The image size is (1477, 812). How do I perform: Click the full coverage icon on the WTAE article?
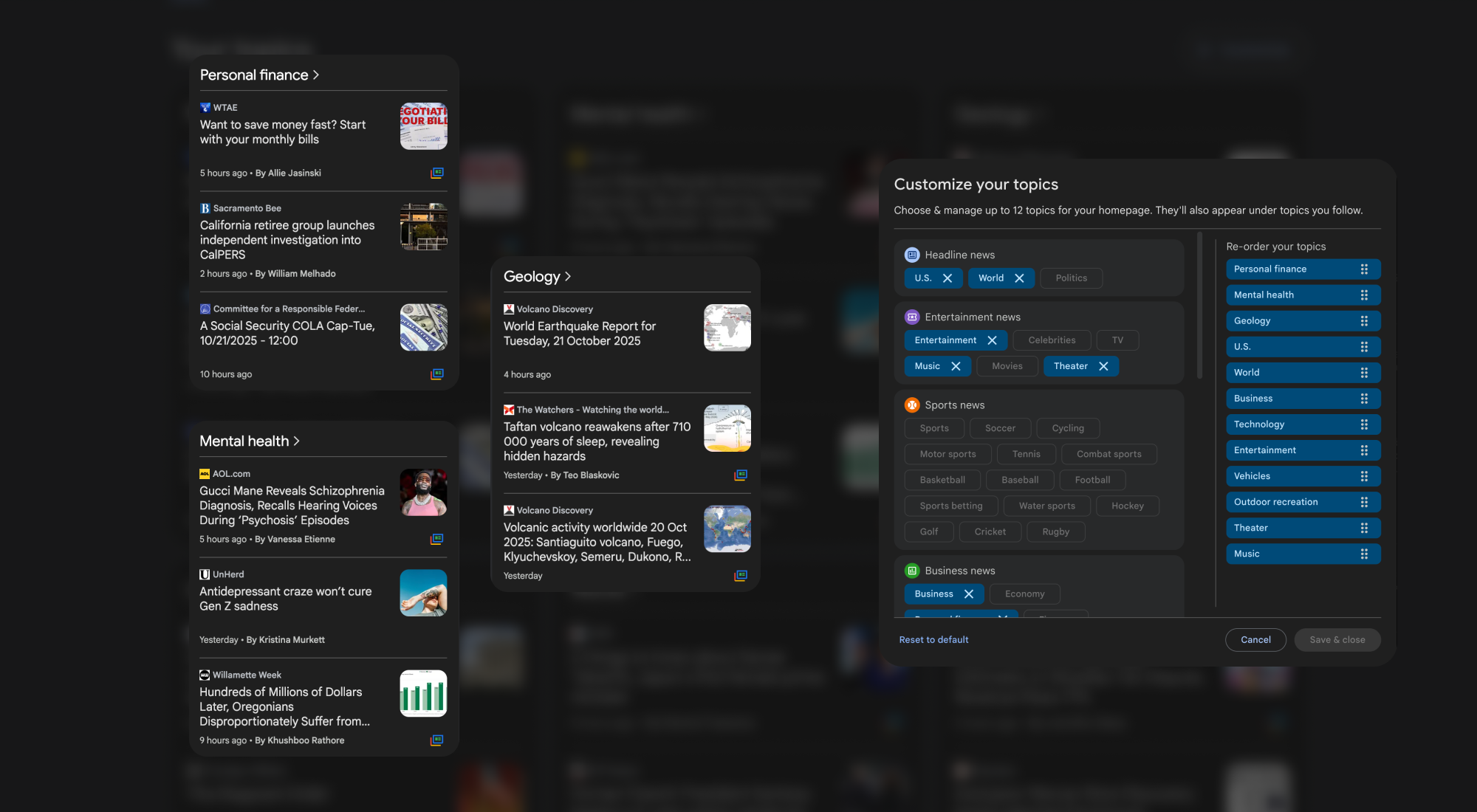pyautogui.click(x=437, y=173)
